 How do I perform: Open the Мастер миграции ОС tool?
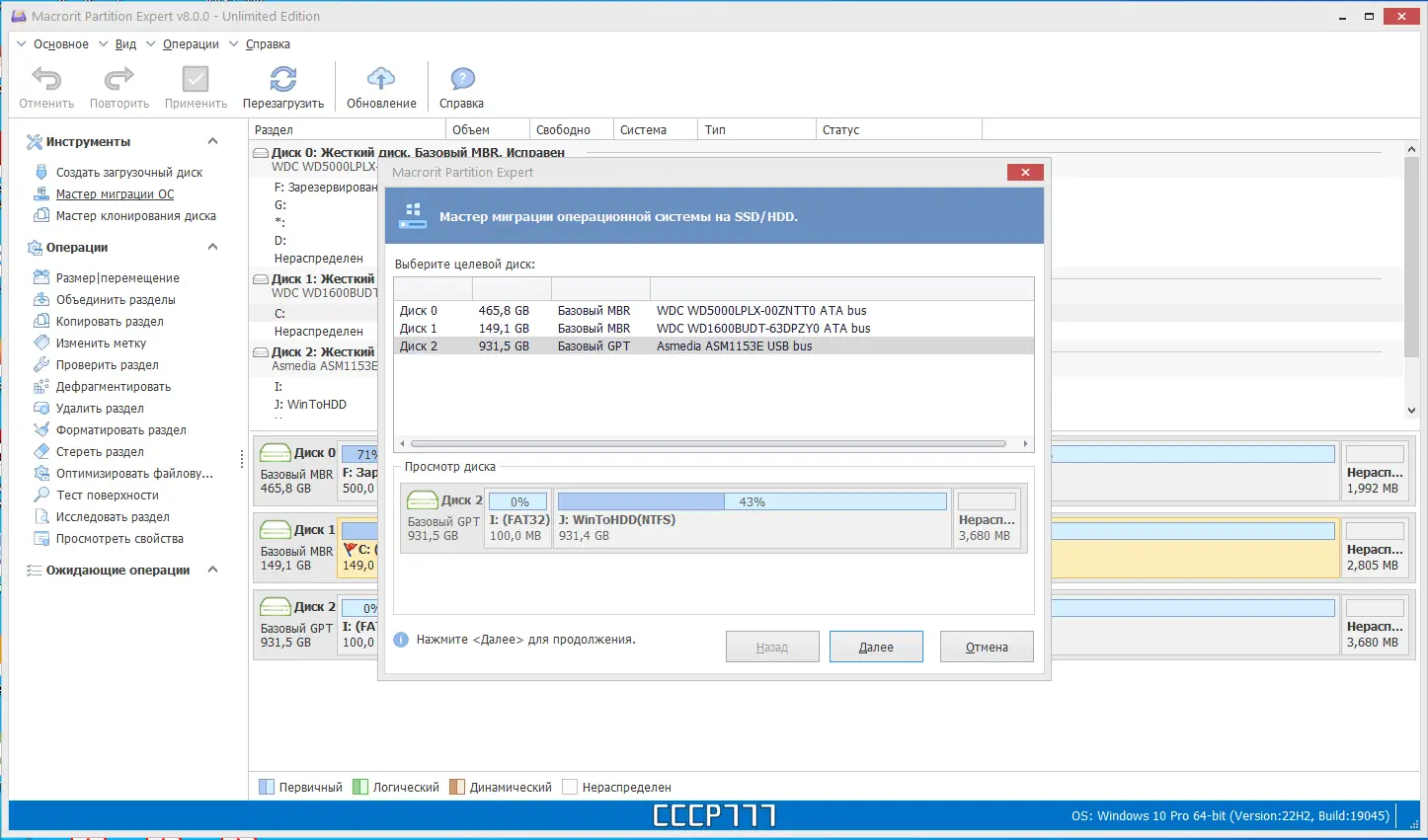pos(116,193)
